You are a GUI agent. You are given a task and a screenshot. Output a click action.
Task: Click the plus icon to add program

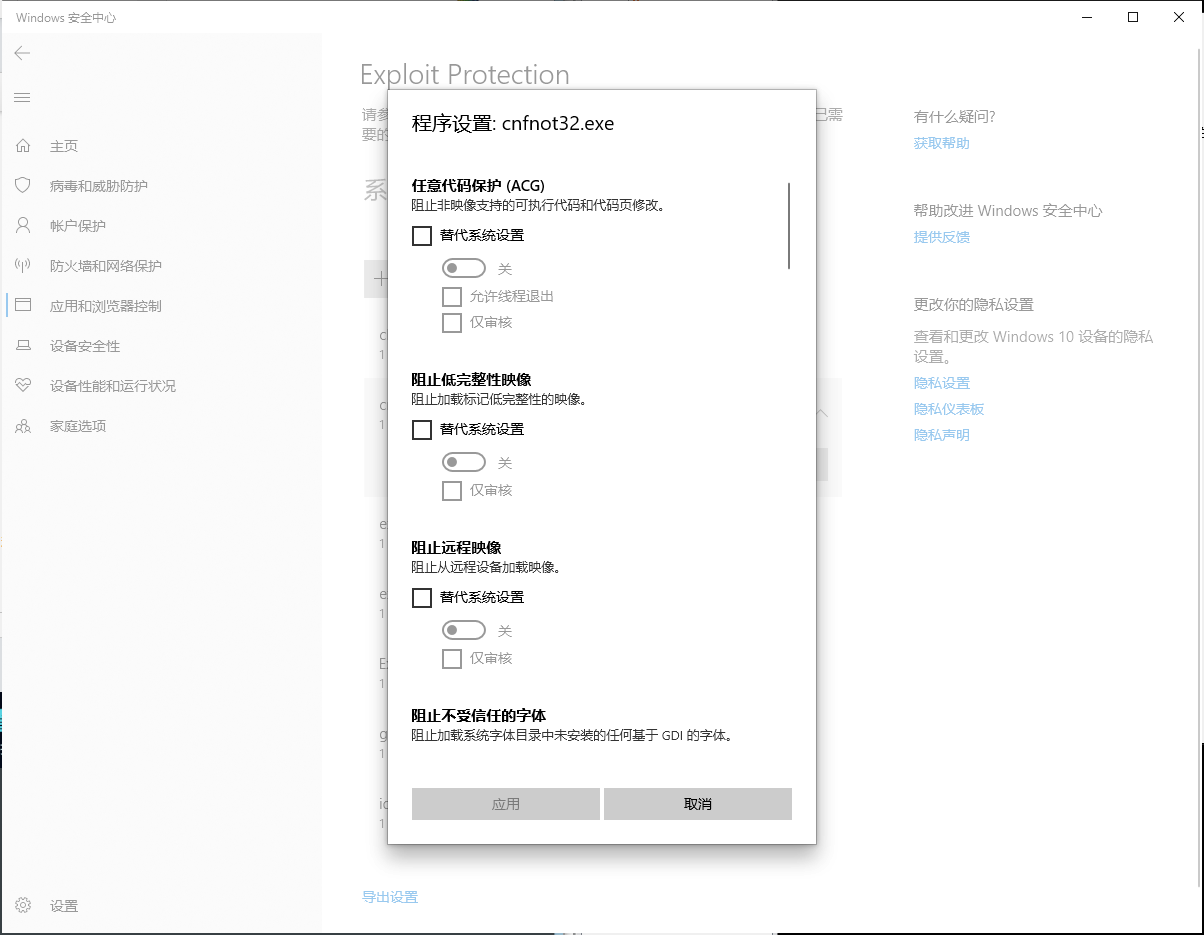pos(379,279)
